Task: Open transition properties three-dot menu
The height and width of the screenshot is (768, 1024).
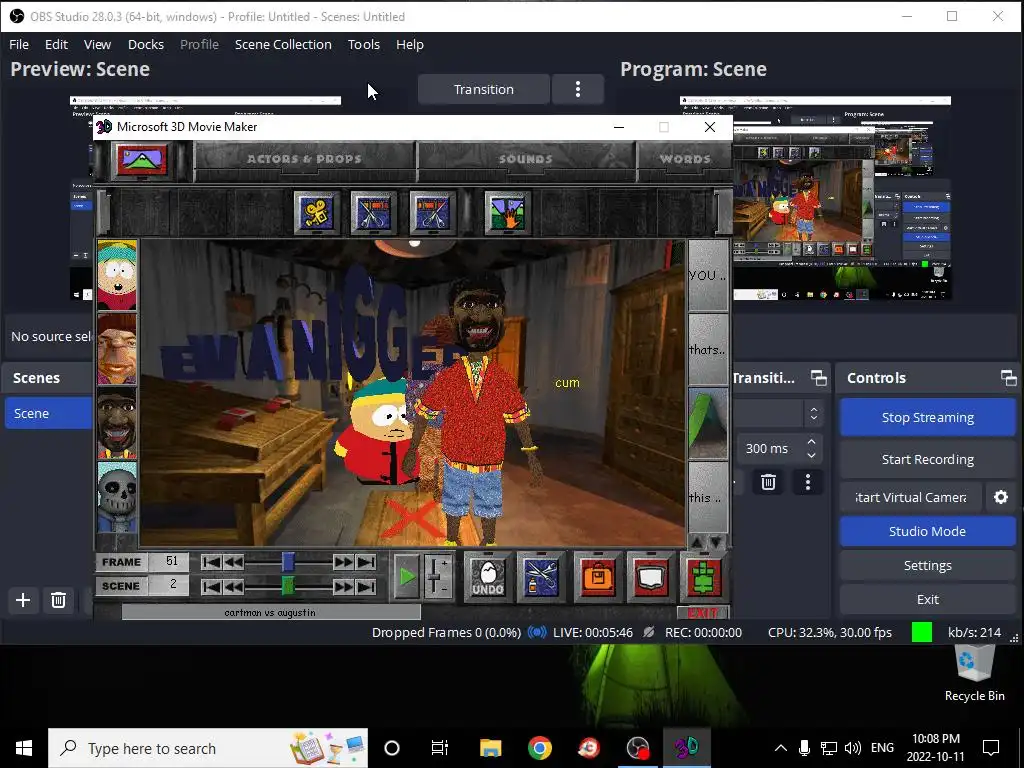Action: 808,482
